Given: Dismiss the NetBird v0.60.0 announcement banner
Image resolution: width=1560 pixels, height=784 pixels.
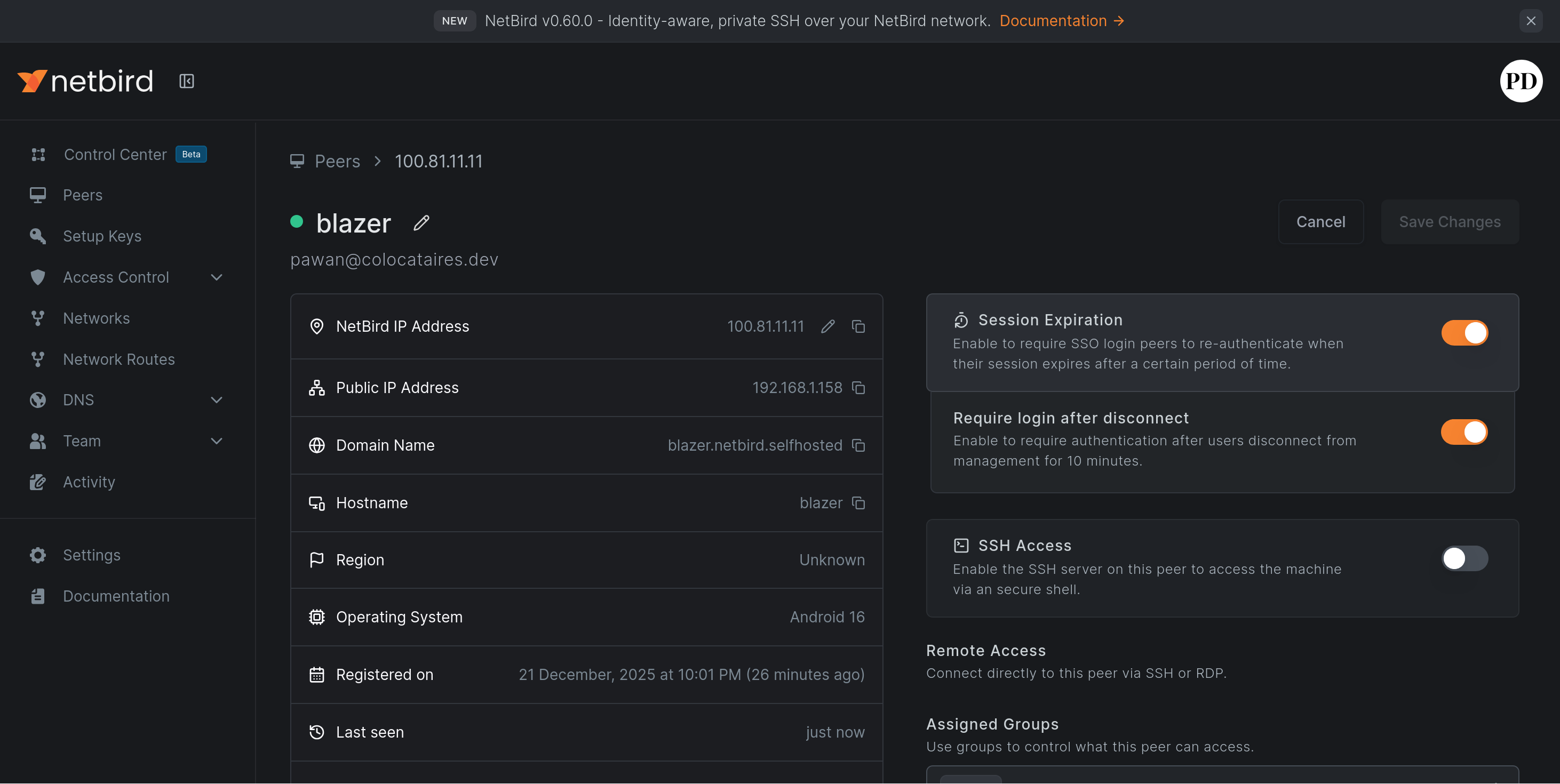Looking at the screenshot, I should [x=1530, y=21].
